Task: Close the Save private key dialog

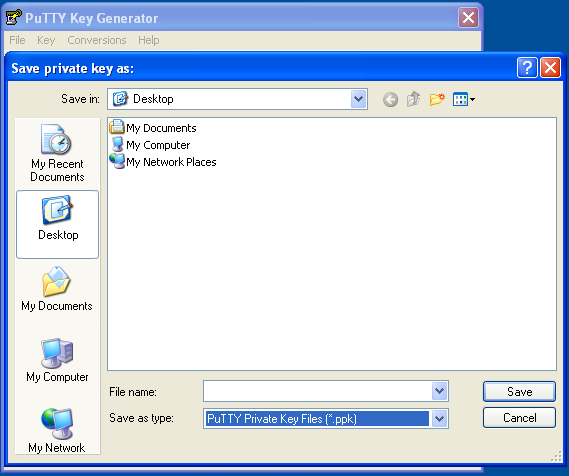Action: (550, 67)
